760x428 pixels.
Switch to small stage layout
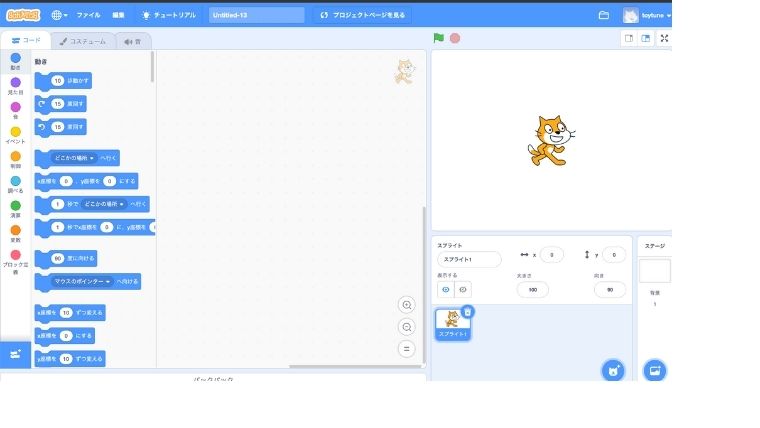629,38
